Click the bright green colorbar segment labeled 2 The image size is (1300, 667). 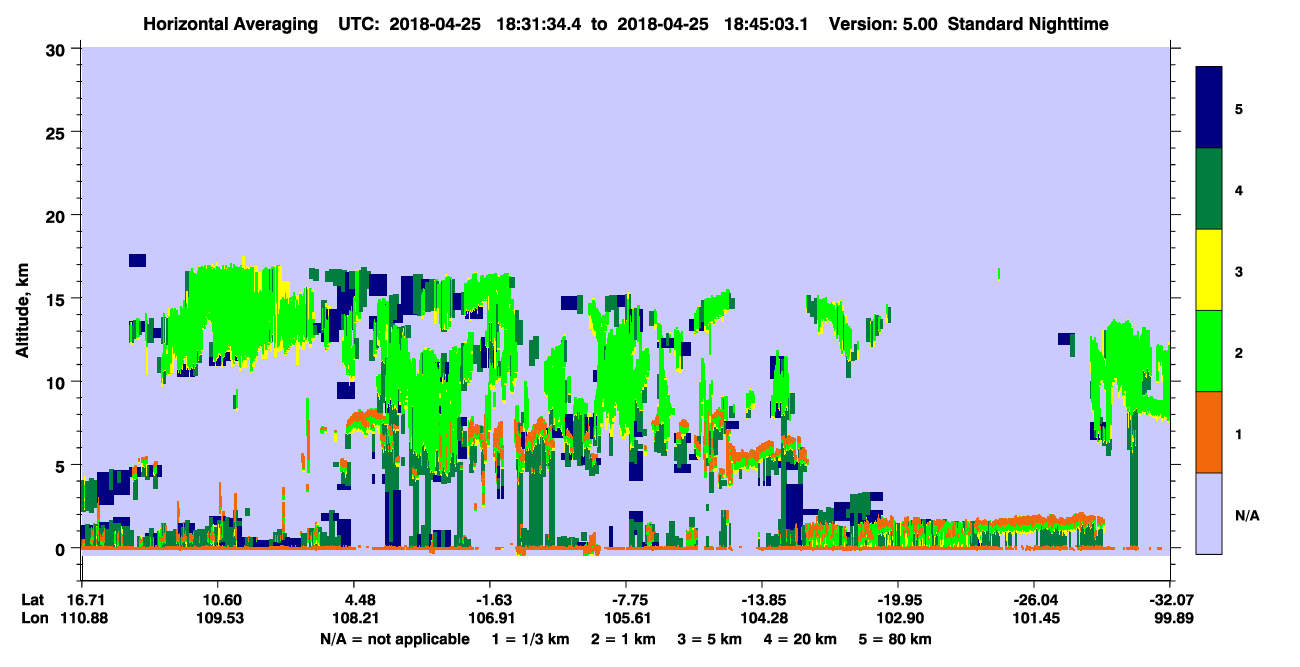1209,351
